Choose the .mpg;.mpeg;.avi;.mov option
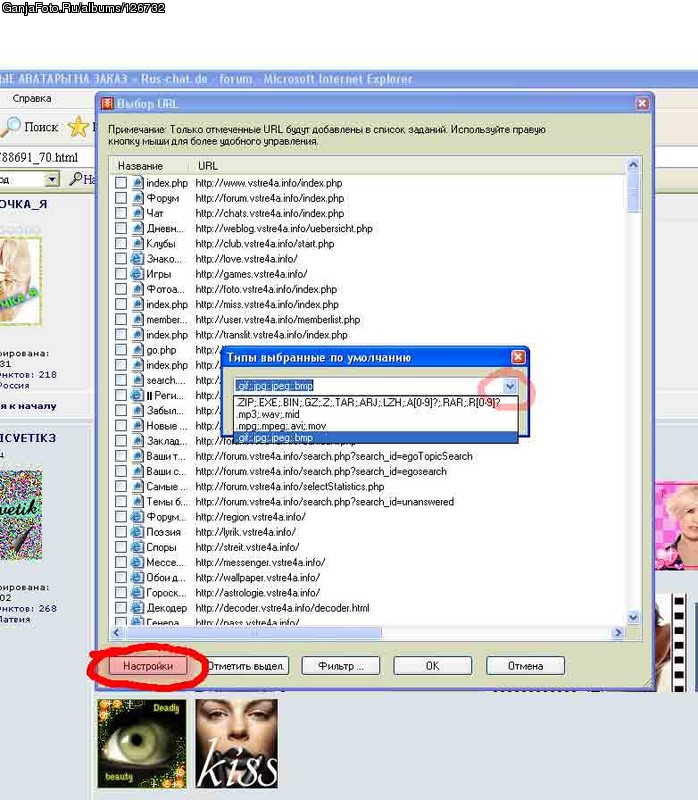This screenshot has width=698, height=800. tap(376, 426)
